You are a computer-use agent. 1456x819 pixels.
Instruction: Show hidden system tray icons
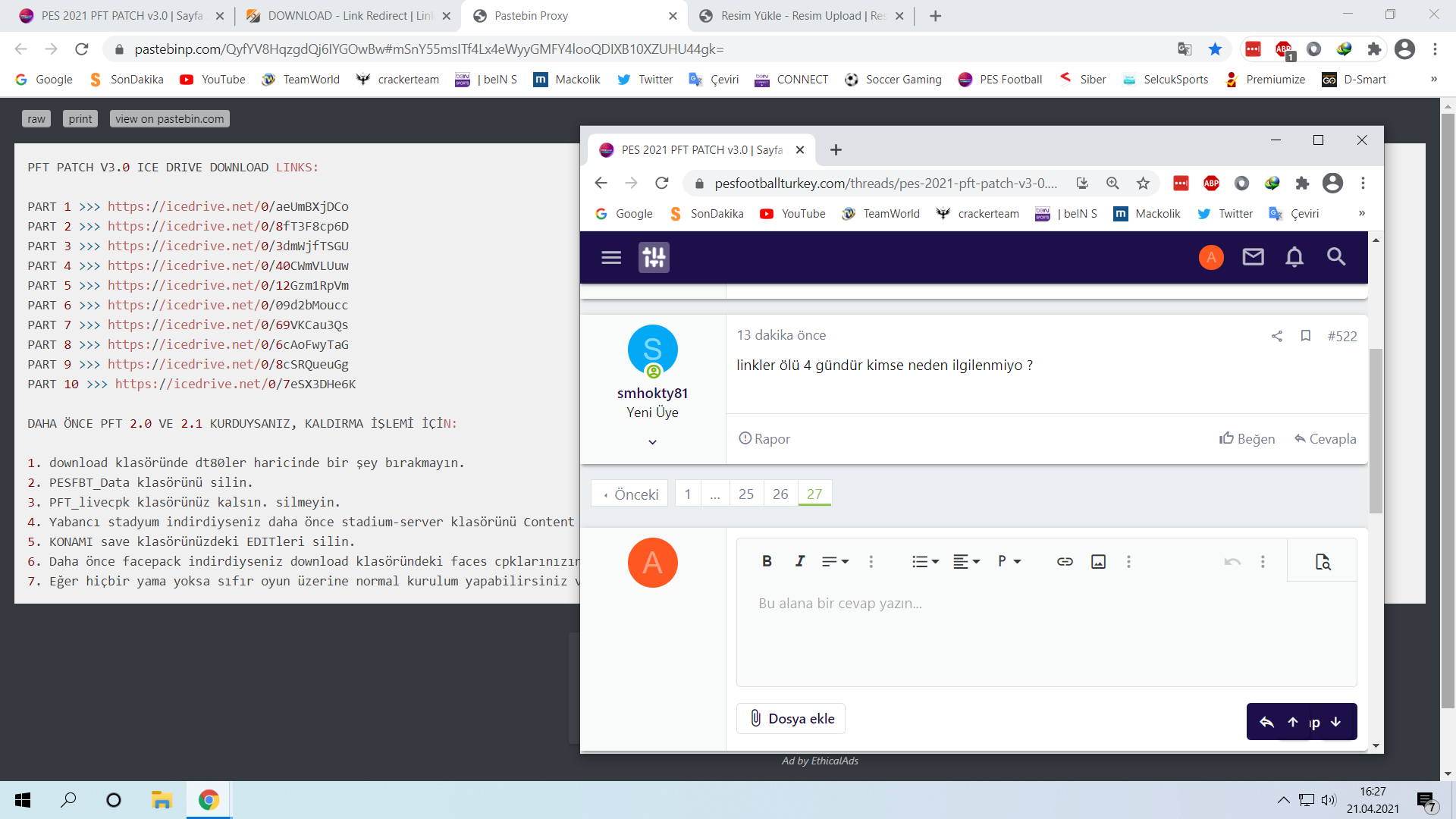(1283, 800)
